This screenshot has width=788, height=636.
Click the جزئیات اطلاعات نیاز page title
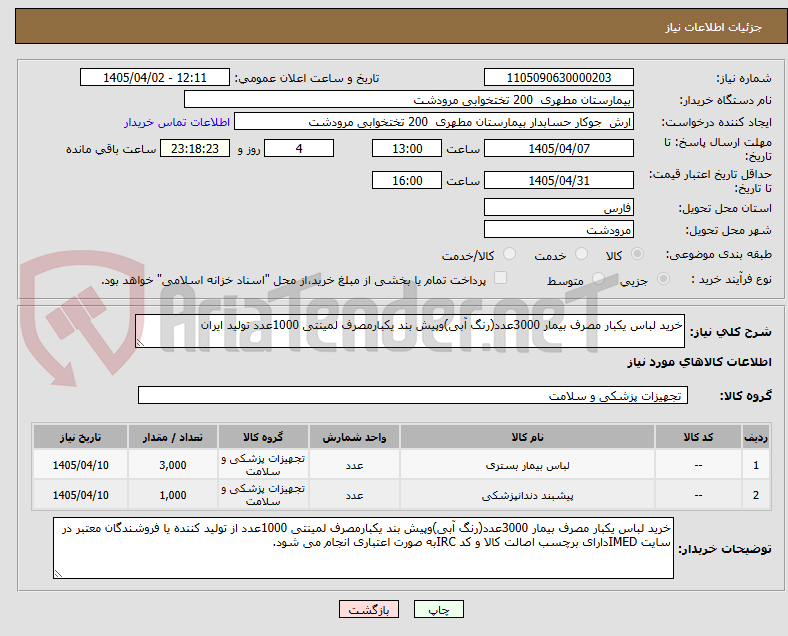click(x=714, y=27)
